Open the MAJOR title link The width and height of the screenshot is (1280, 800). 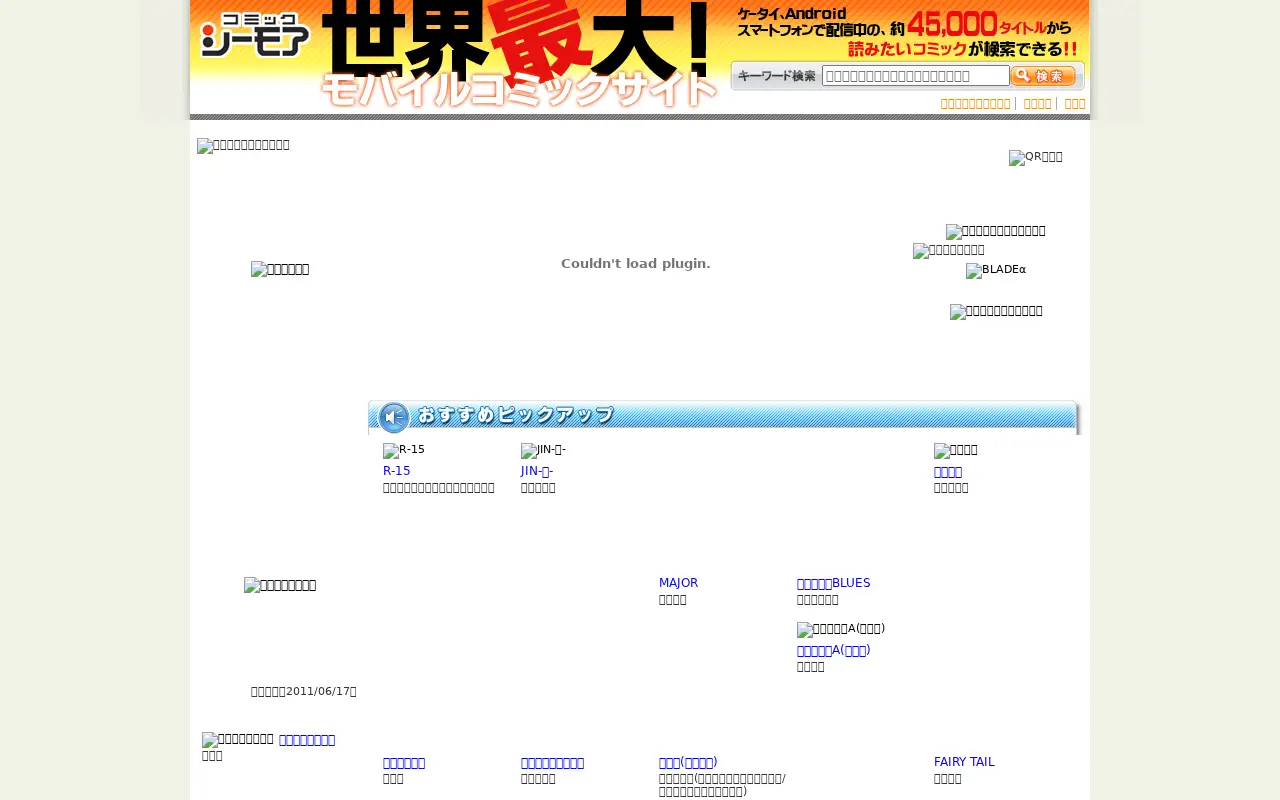tap(678, 583)
